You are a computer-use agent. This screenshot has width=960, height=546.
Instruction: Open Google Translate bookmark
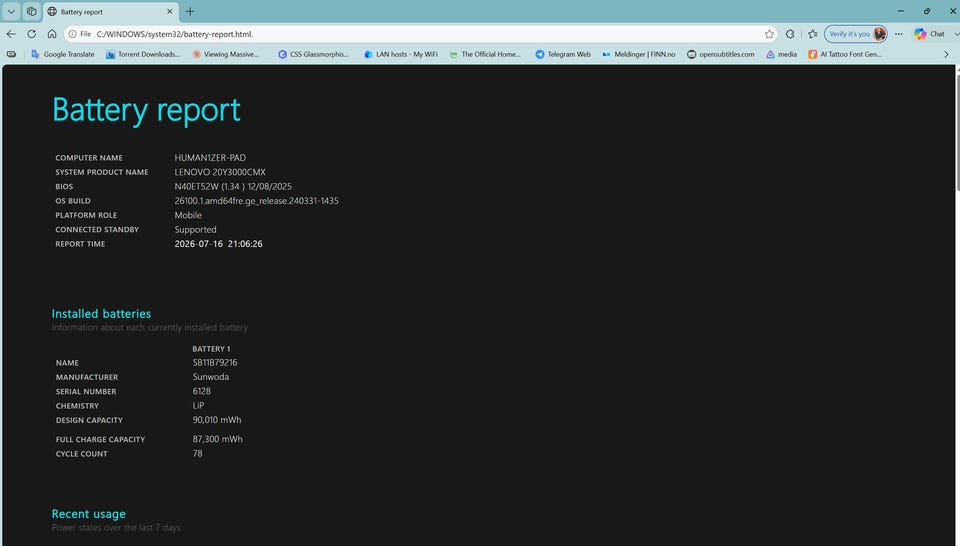pyautogui.click(x=62, y=54)
